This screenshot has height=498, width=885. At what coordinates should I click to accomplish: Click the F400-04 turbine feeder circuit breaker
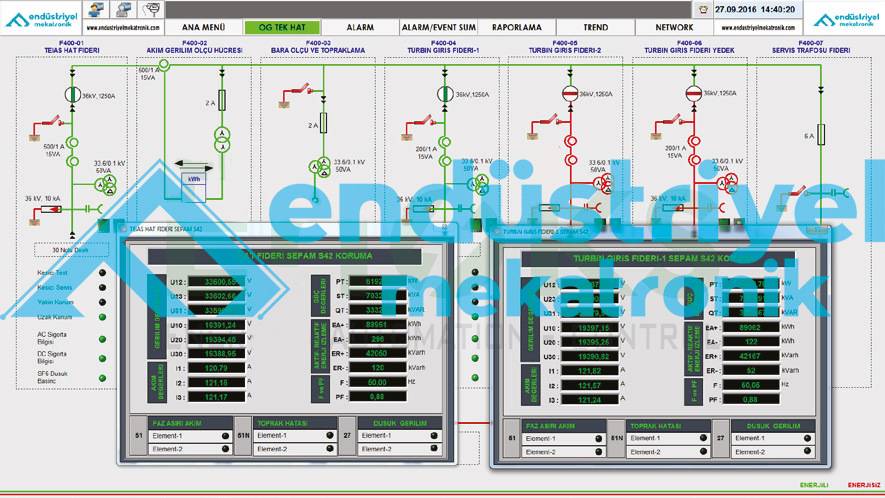444,93
